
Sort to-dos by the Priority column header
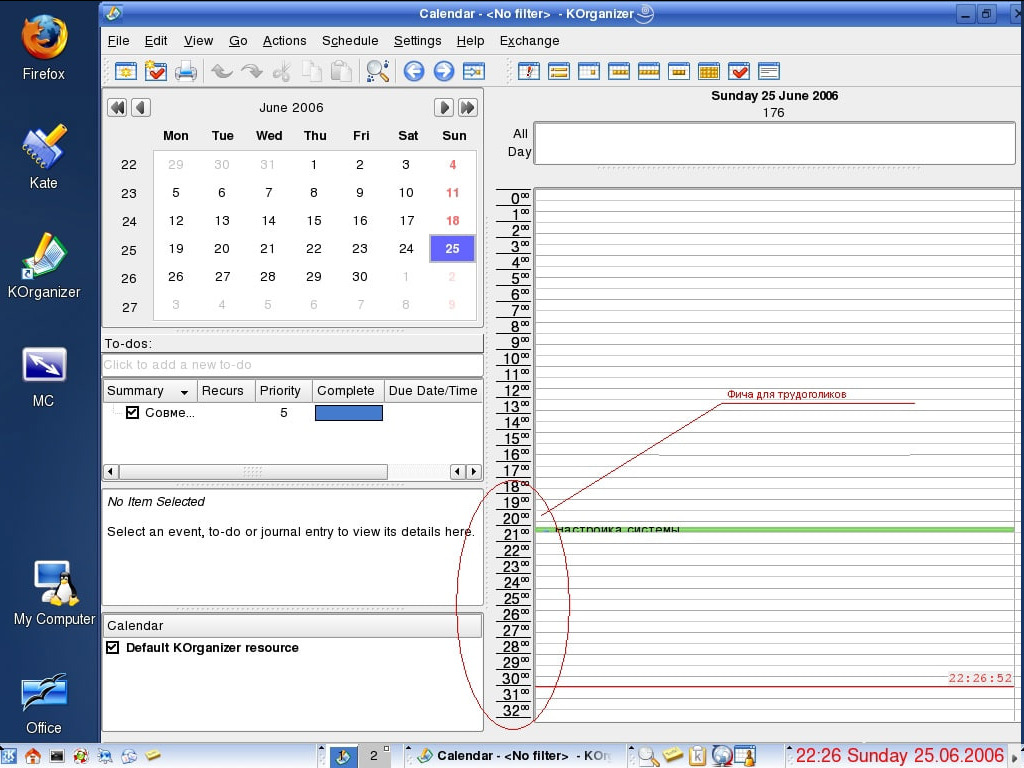click(280, 391)
